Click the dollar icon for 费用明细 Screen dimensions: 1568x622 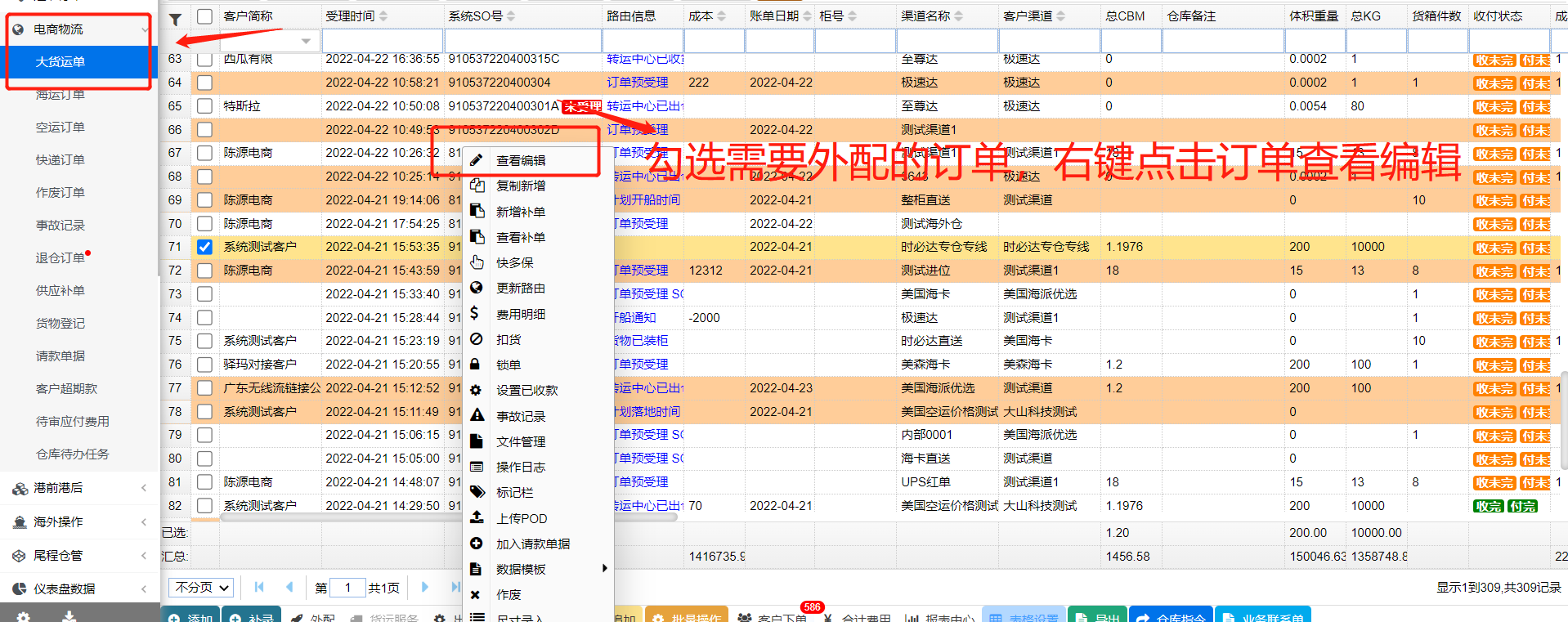[x=475, y=313]
